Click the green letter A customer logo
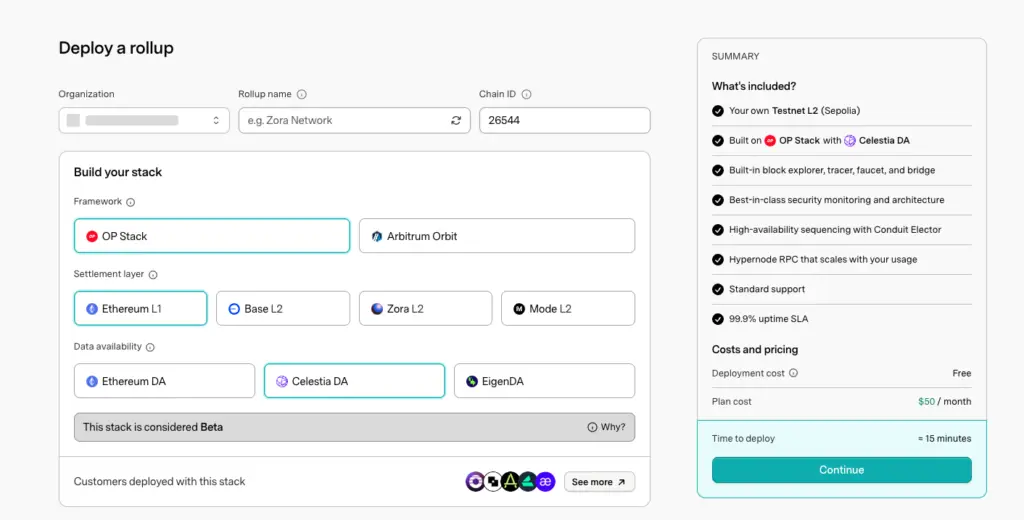Image resolution: width=1024 pixels, height=520 pixels. pyautogui.click(x=510, y=482)
